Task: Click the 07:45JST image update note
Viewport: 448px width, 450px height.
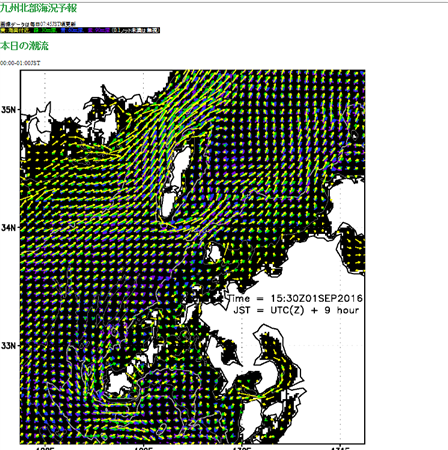Action: [x=38, y=24]
